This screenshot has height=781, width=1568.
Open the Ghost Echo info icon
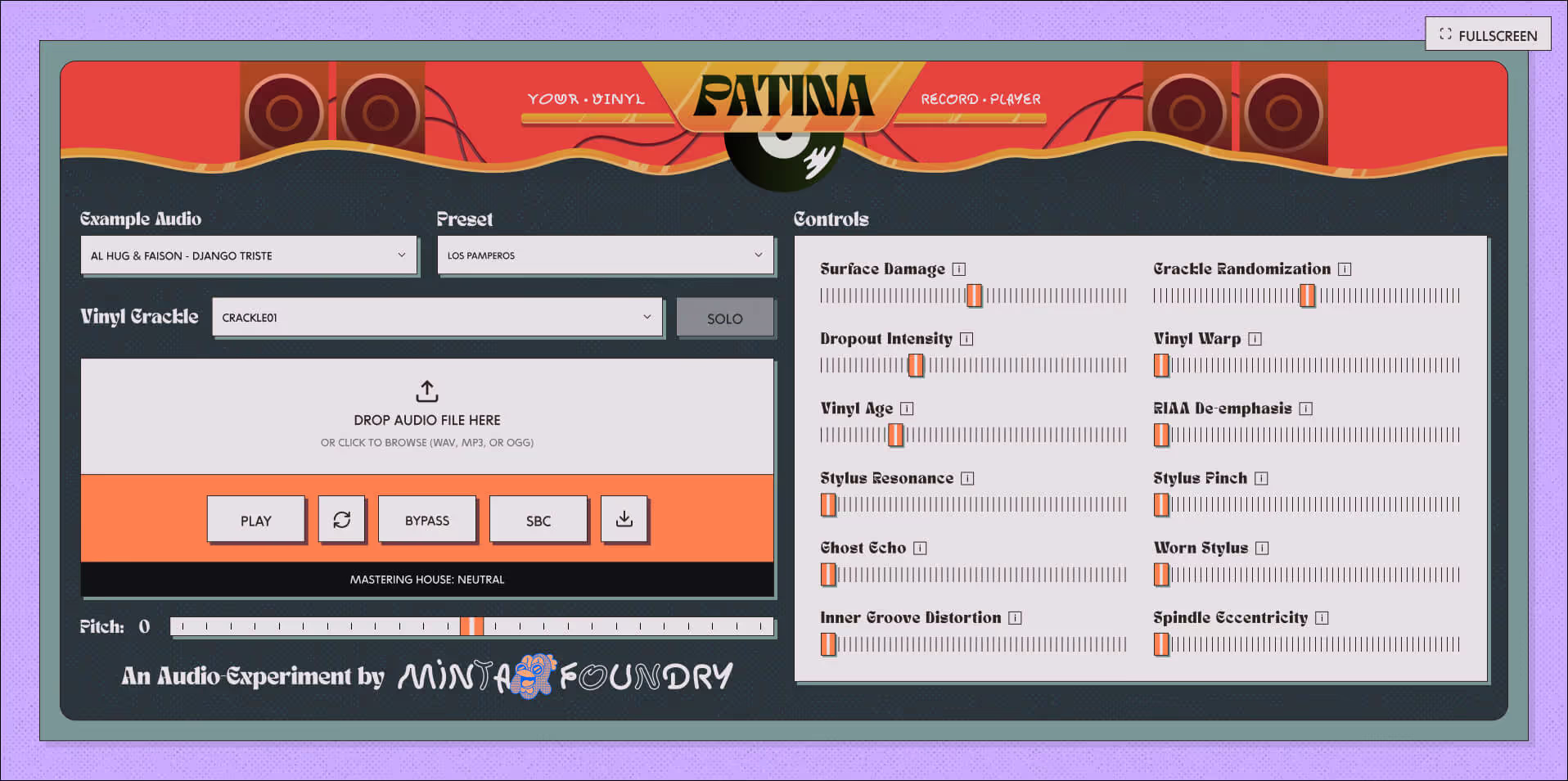click(920, 549)
